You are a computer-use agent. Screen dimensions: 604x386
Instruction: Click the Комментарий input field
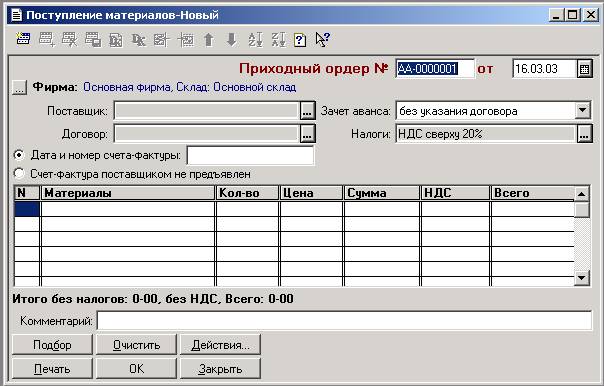click(x=344, y=321)
